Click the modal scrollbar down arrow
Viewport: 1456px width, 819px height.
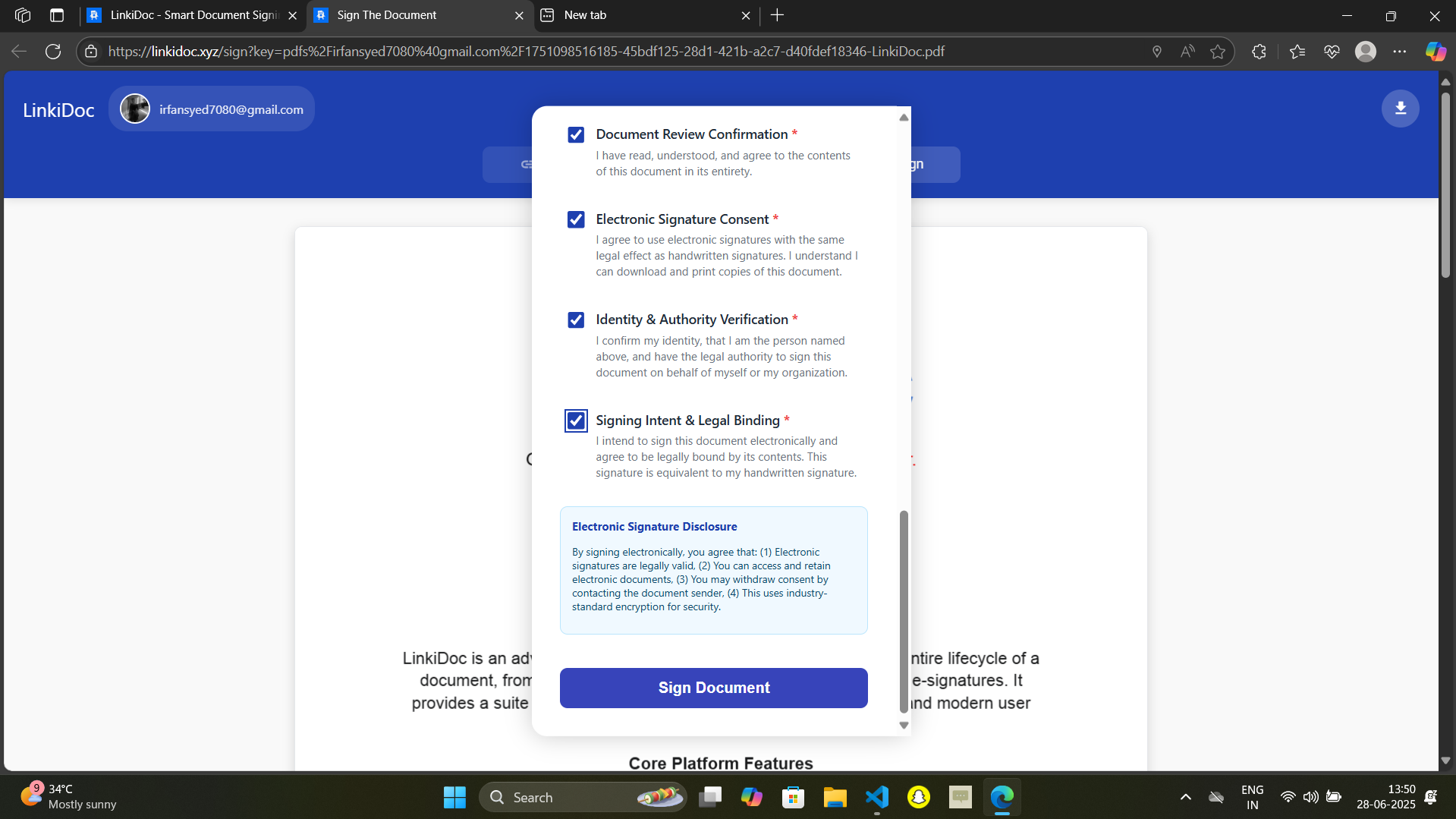coord(903,726)
